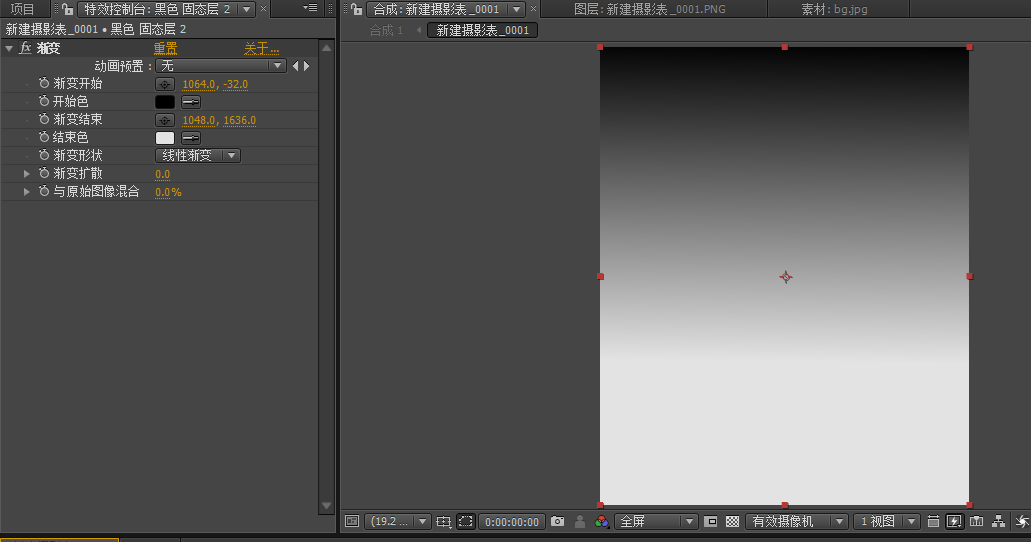Pick 结束色 with the eyedropper icon
Viewport: 1031px width, 542px height.
pos(190,138)
